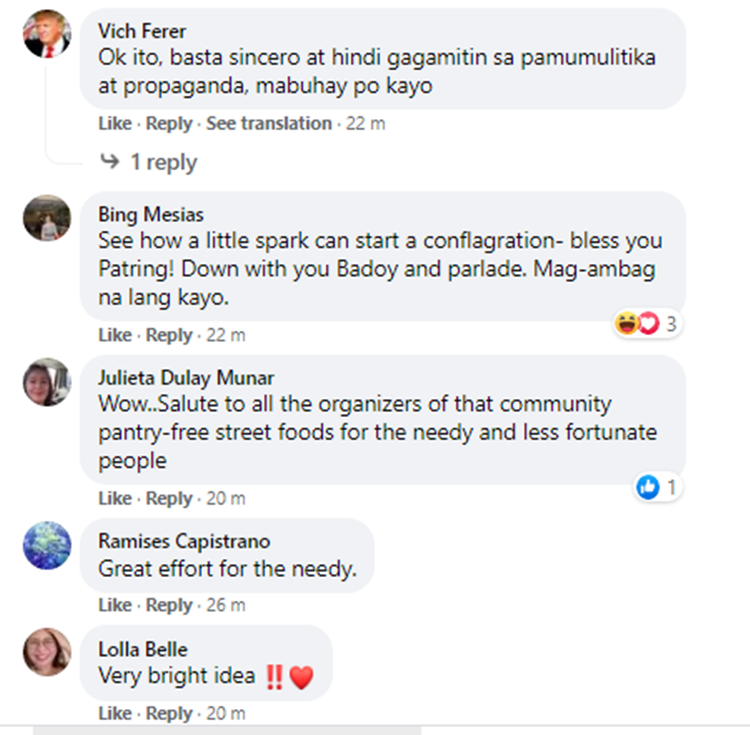Open the Ramises Capistrano name link

184,541
